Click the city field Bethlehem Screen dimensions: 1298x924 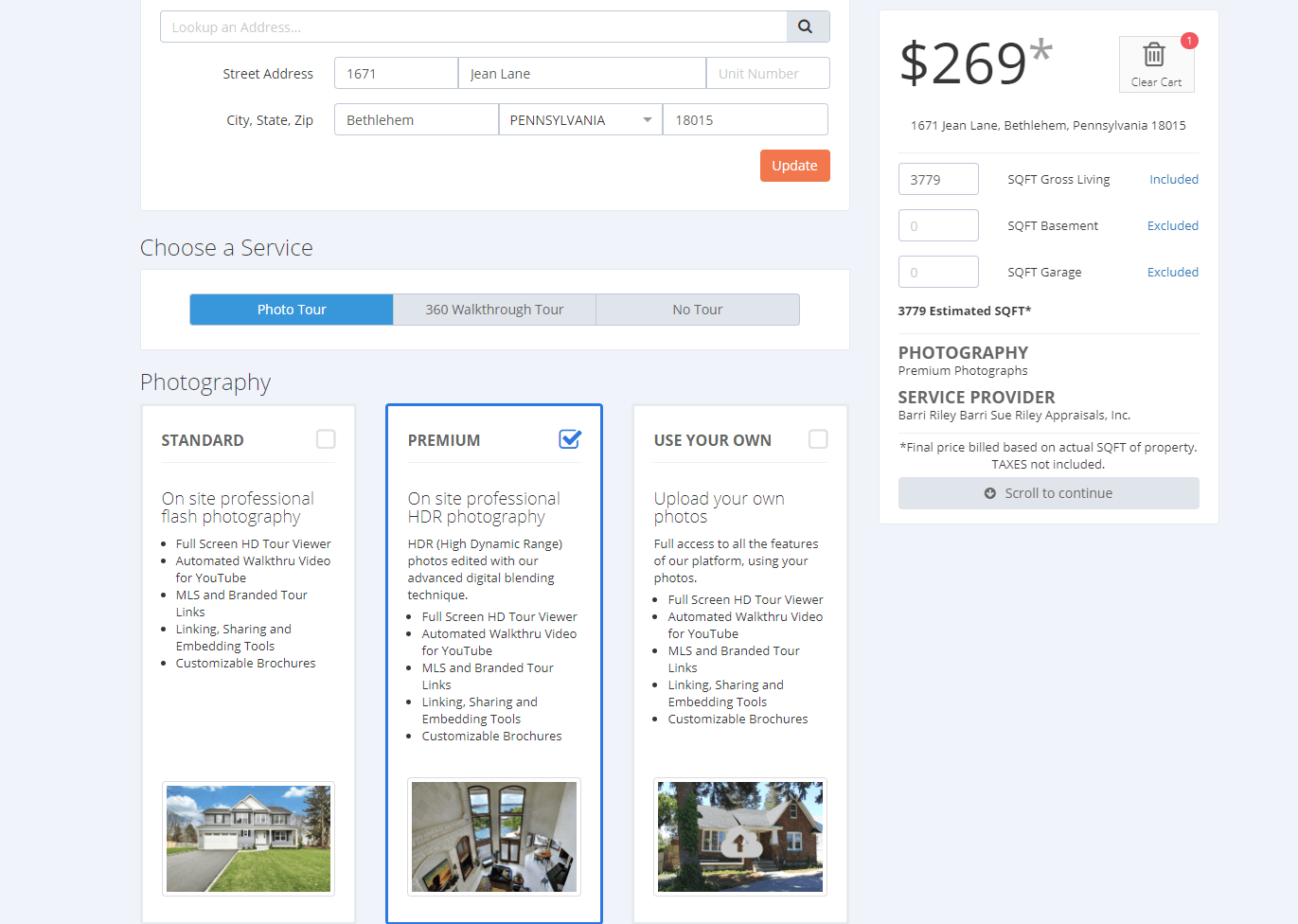click(417, 120)
